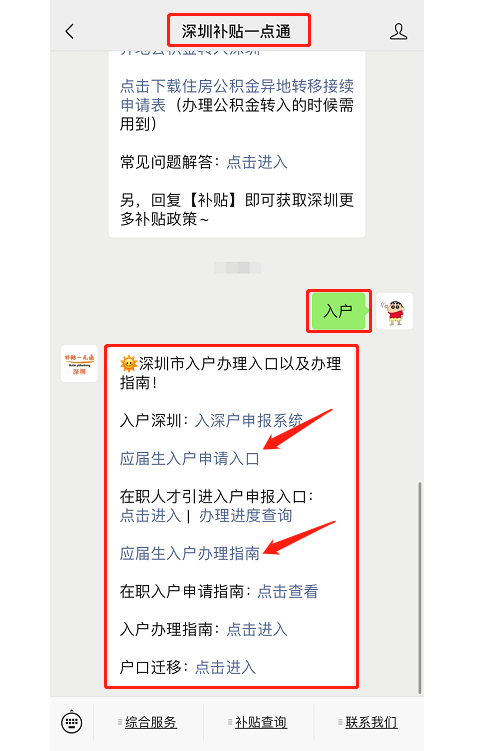Tap the back arrow icon

[x=70, y=32]
